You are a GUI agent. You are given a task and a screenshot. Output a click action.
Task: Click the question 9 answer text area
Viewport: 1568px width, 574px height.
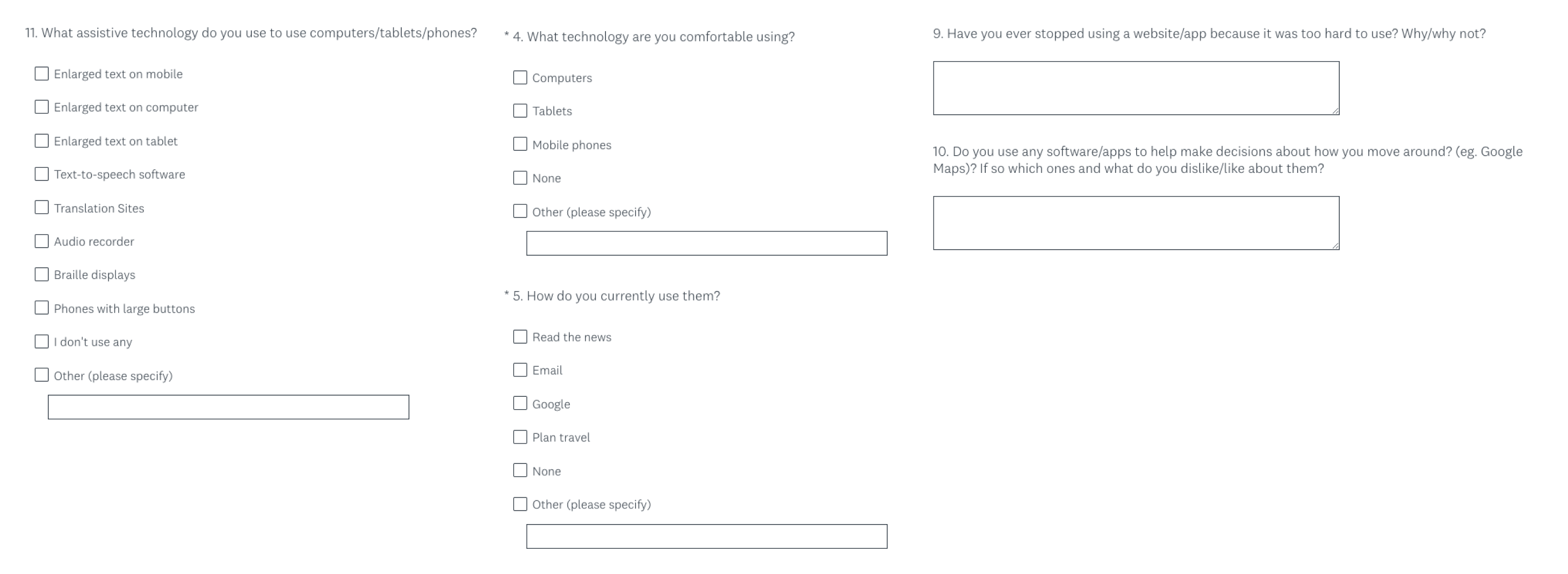1135,88
